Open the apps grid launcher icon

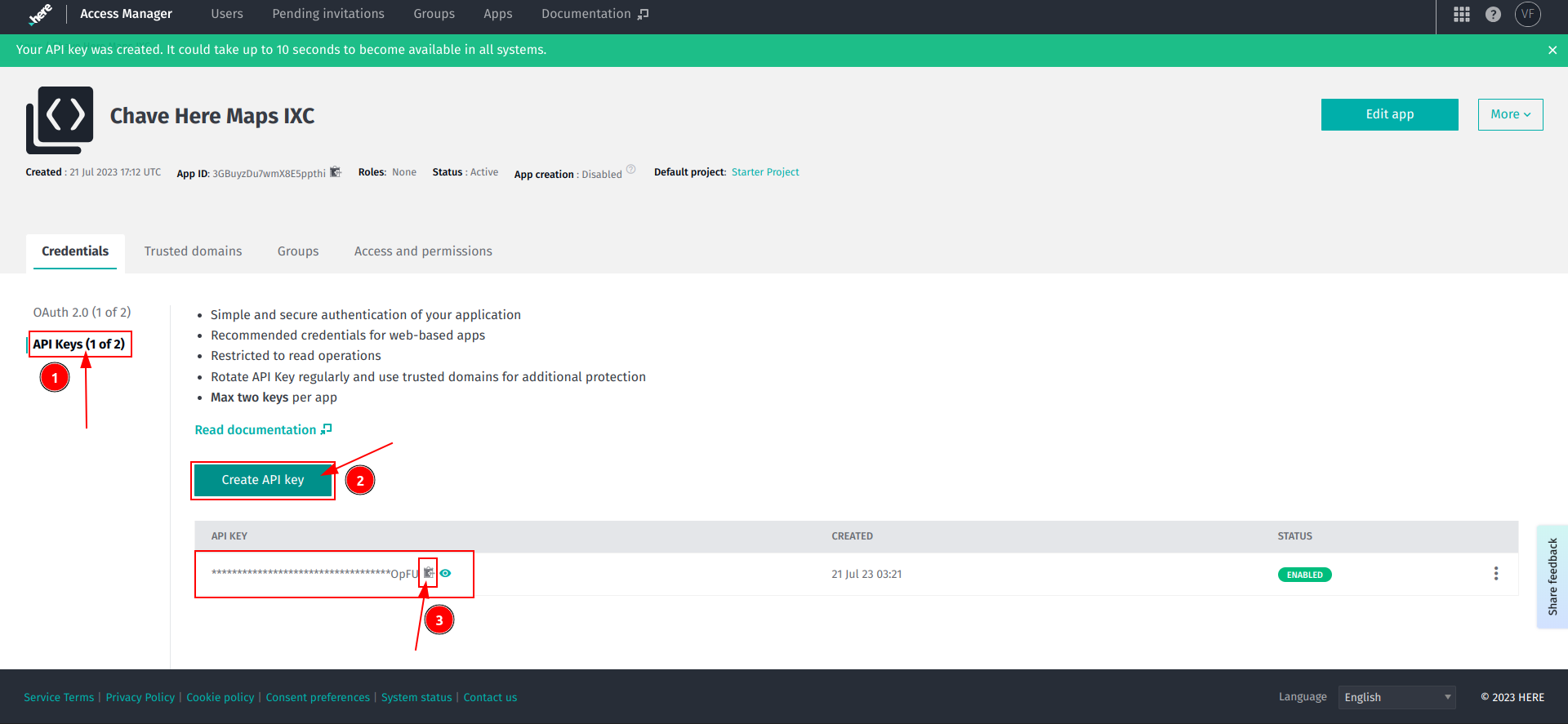pyautogui.click(x=1462, y=14)
